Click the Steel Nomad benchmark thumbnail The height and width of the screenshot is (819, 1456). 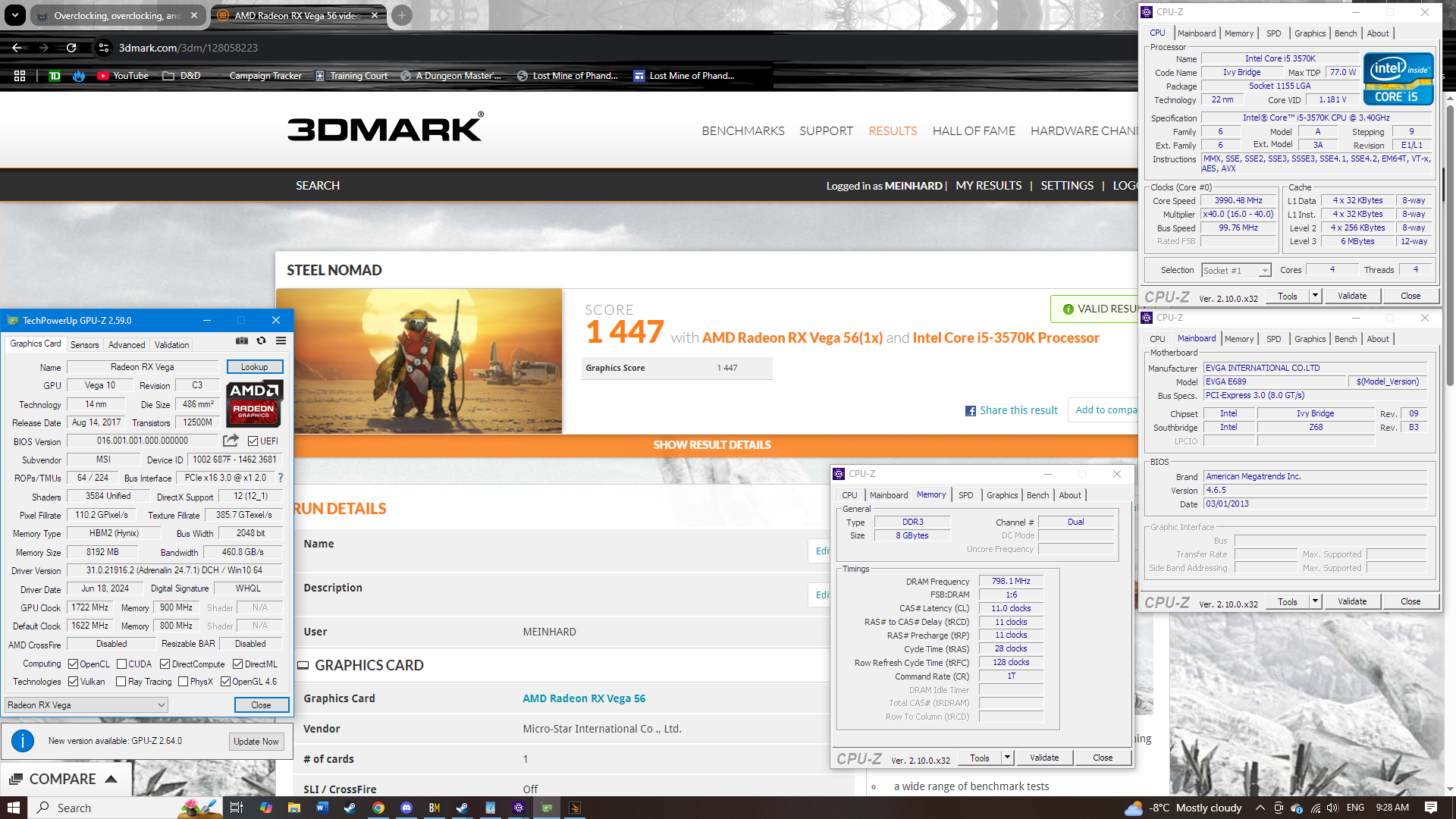coord(419,361)
